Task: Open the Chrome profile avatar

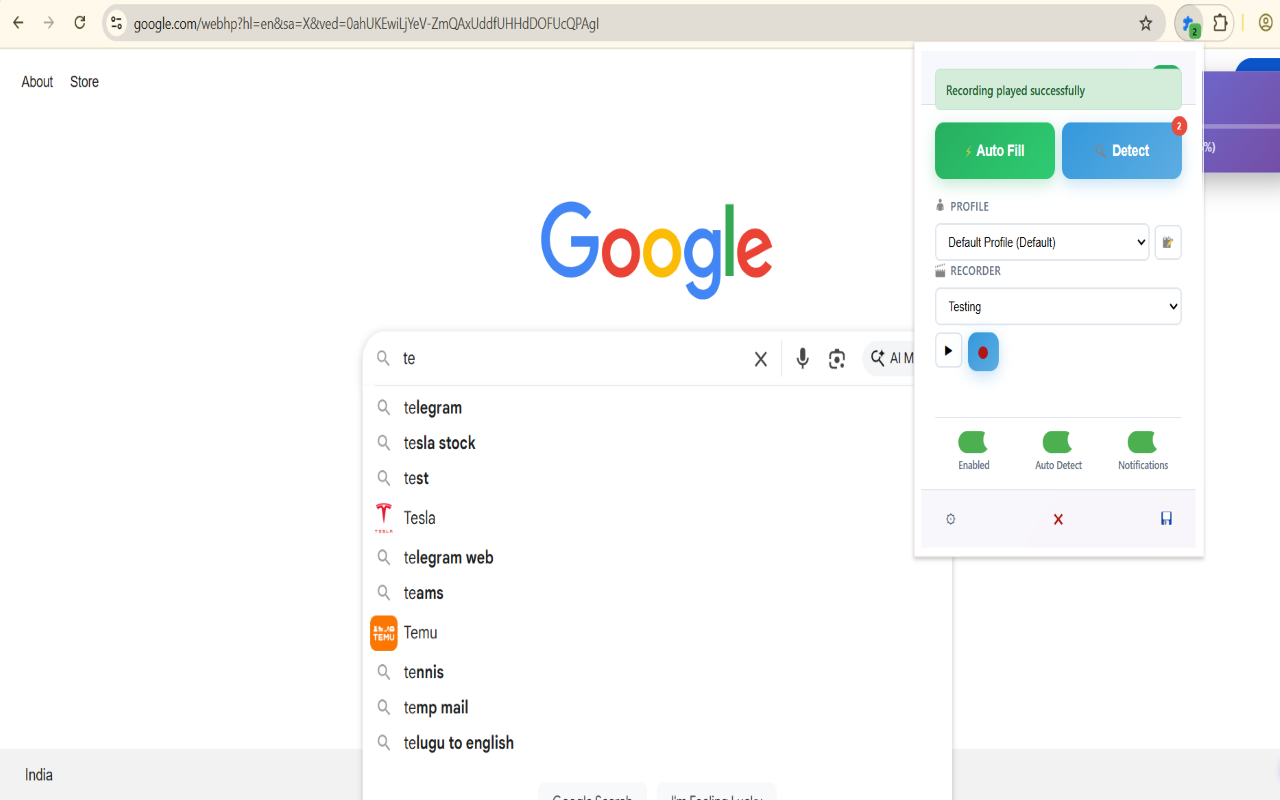Action: pos(1266,23)
